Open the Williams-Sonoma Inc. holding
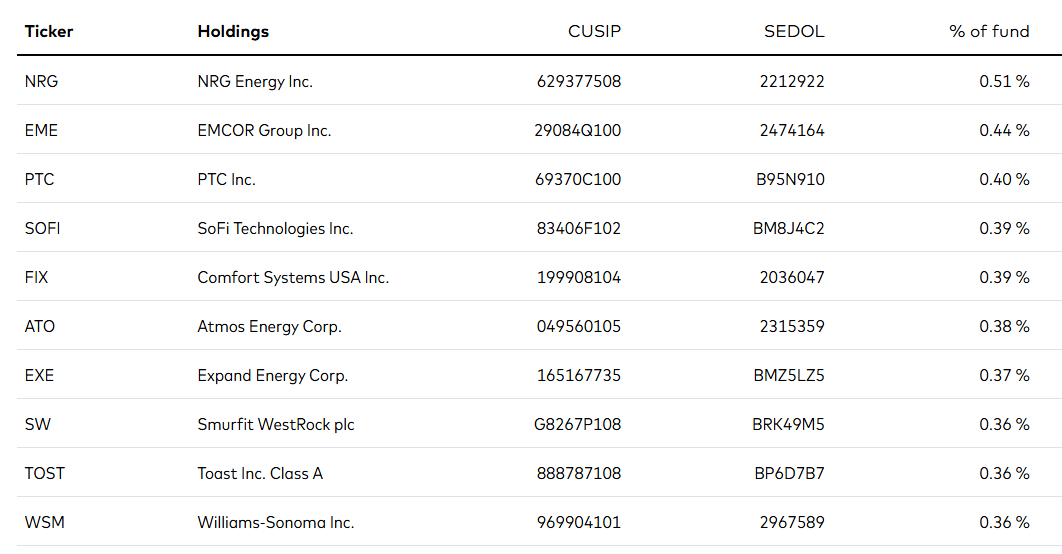This screenshot has height=554, width=1062. click(275, 522)
